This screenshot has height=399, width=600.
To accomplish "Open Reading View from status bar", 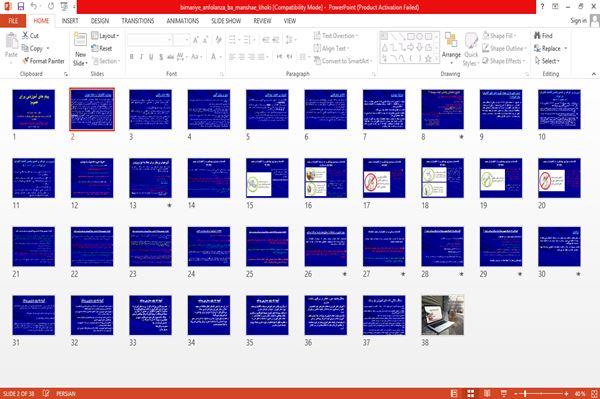I will [x=487, y=393].
